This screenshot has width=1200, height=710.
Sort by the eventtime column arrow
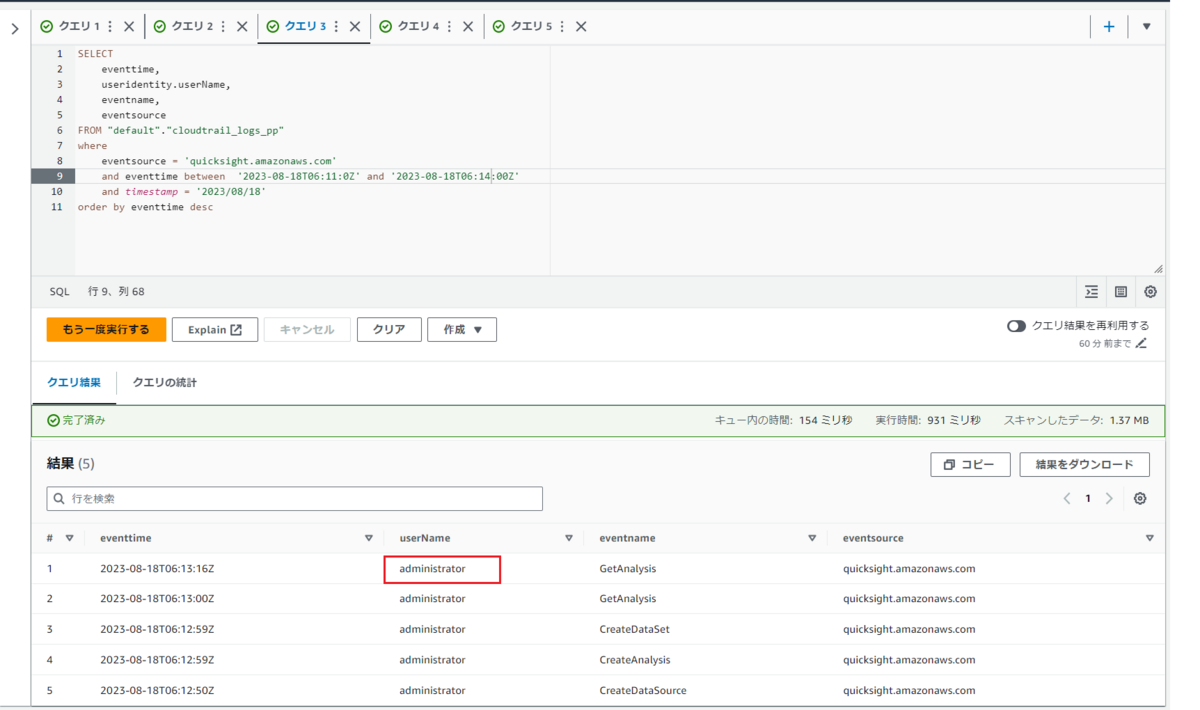pyautogui.click(x=369, y=538)
